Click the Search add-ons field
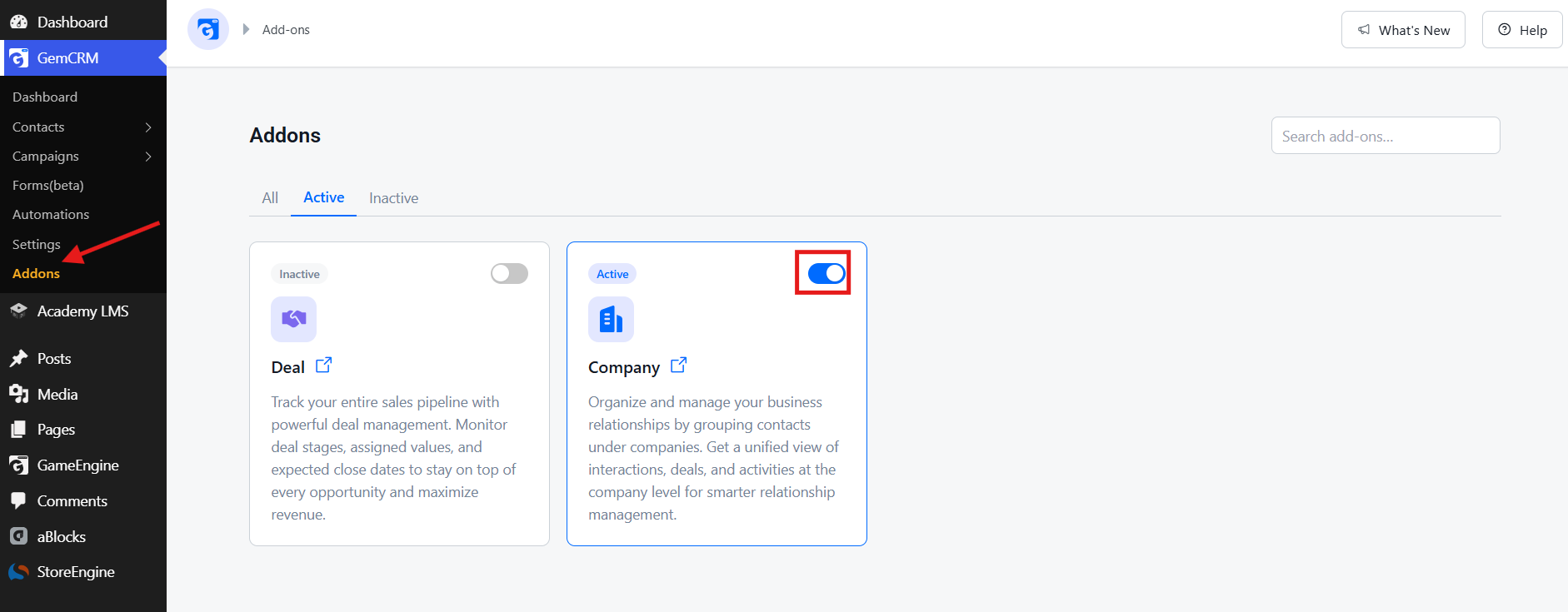This screenshot has width=1568, height=612. (x=1386, y=136)
